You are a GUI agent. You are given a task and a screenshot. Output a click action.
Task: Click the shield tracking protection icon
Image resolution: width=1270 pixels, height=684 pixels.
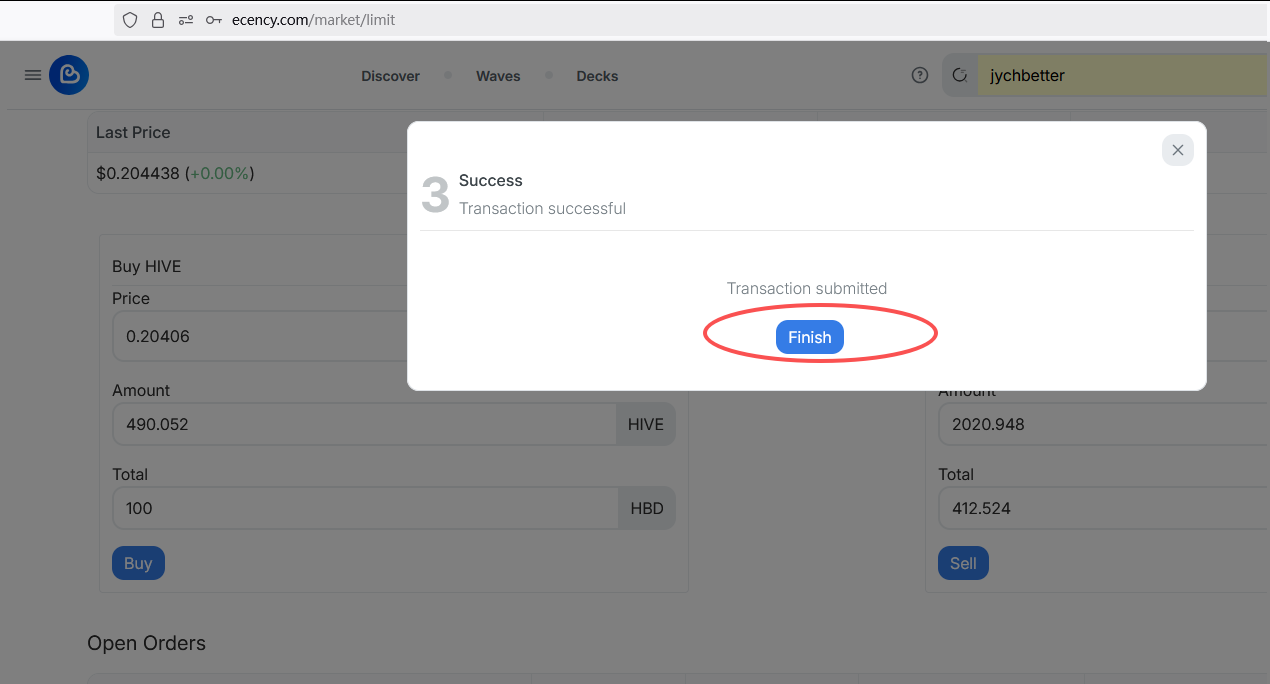(130, 19)
